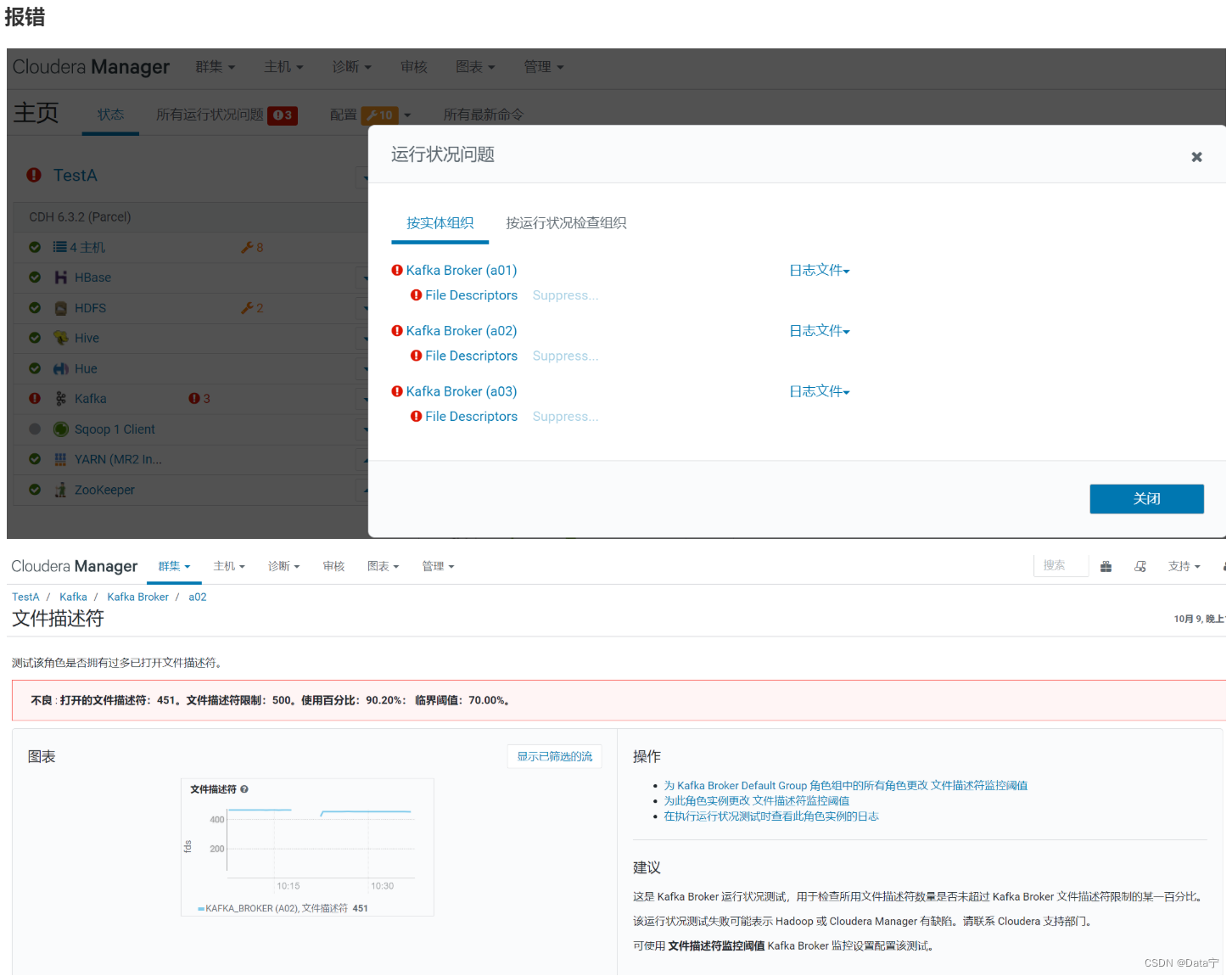The width and height of the screenshot is (1232, 976).
Task: Click the briefcase parcel icon in lower navbar
Action: pyautogui.click(x=1106, y=567)
